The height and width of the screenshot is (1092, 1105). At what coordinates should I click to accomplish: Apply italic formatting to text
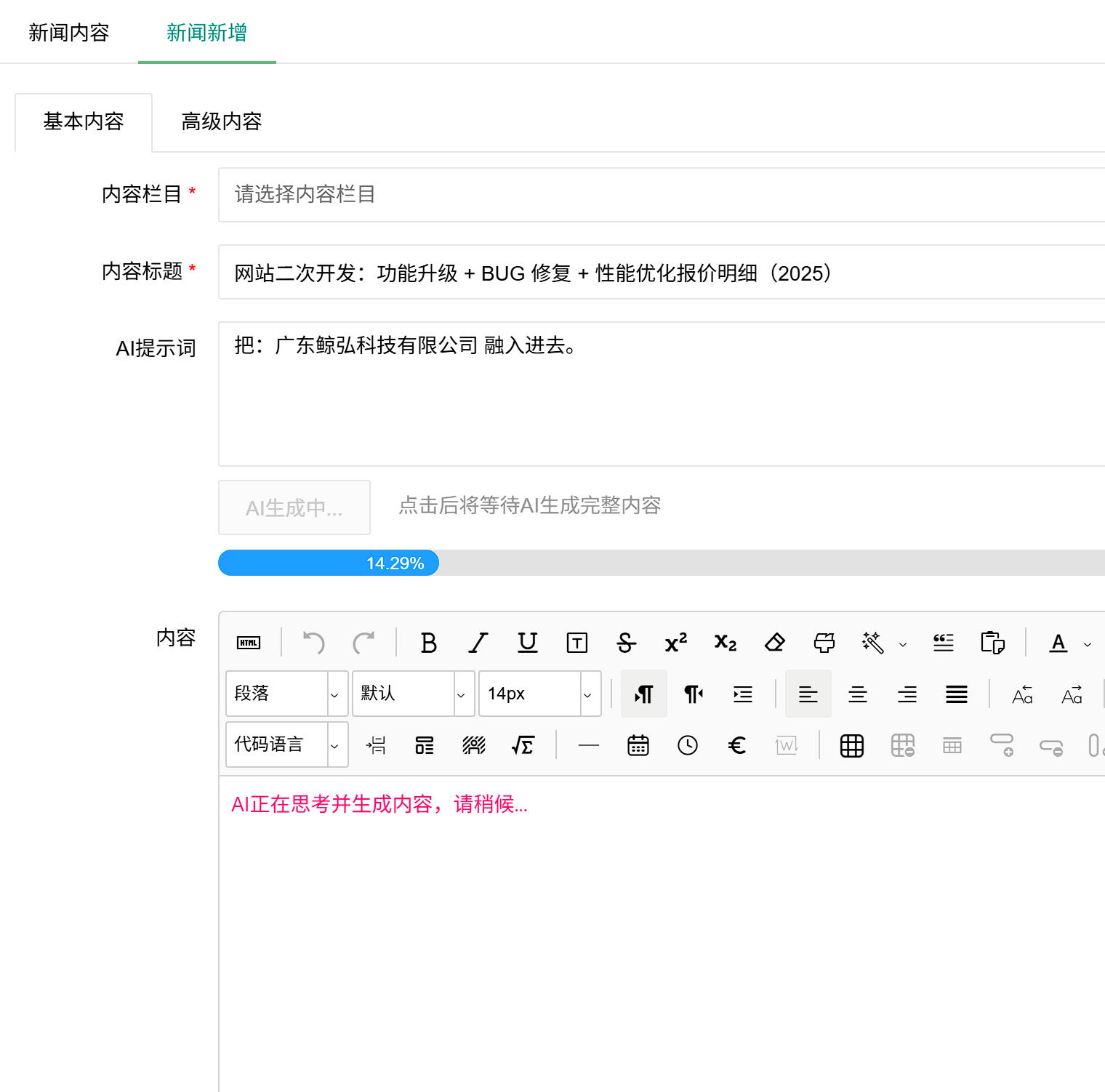pyautogui.click(x=478, y=643)
